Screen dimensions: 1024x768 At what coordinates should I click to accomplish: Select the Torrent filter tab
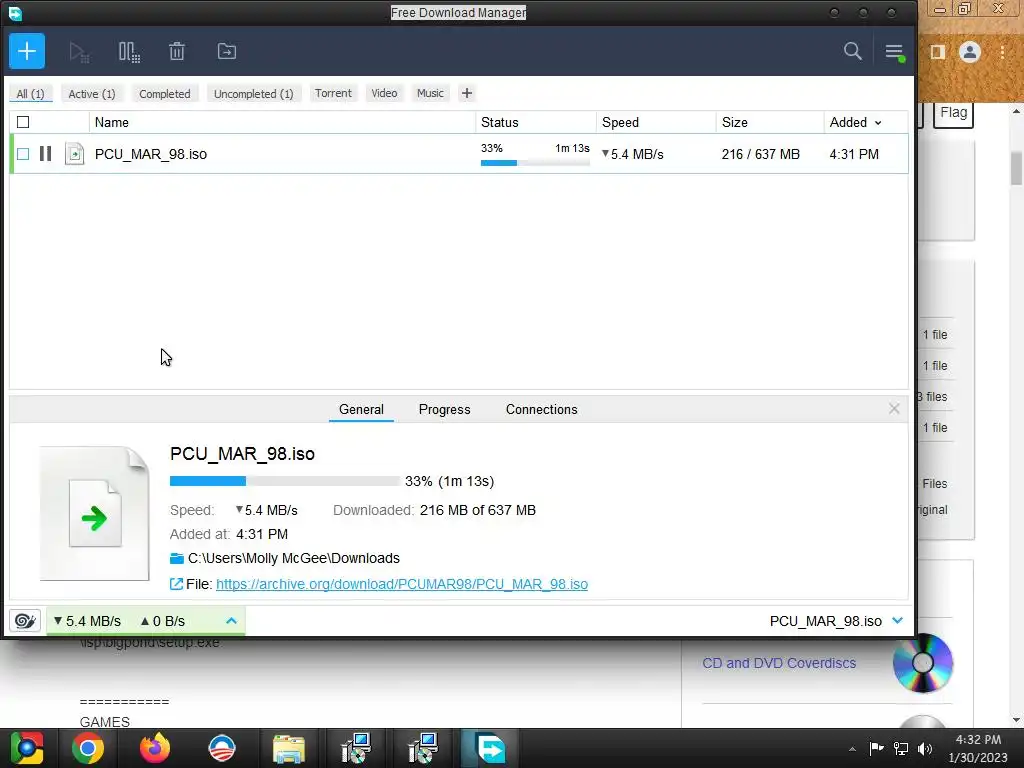click(x=333, y=93)
